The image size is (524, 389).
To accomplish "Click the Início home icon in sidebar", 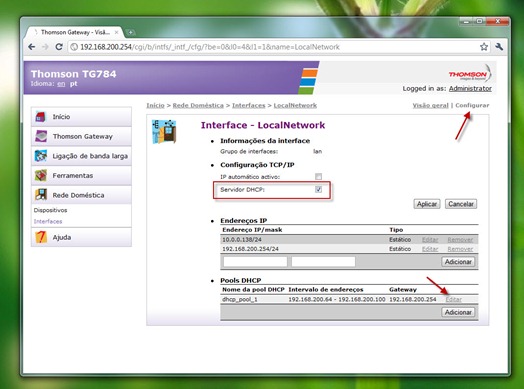I will (x=41, y=117).
